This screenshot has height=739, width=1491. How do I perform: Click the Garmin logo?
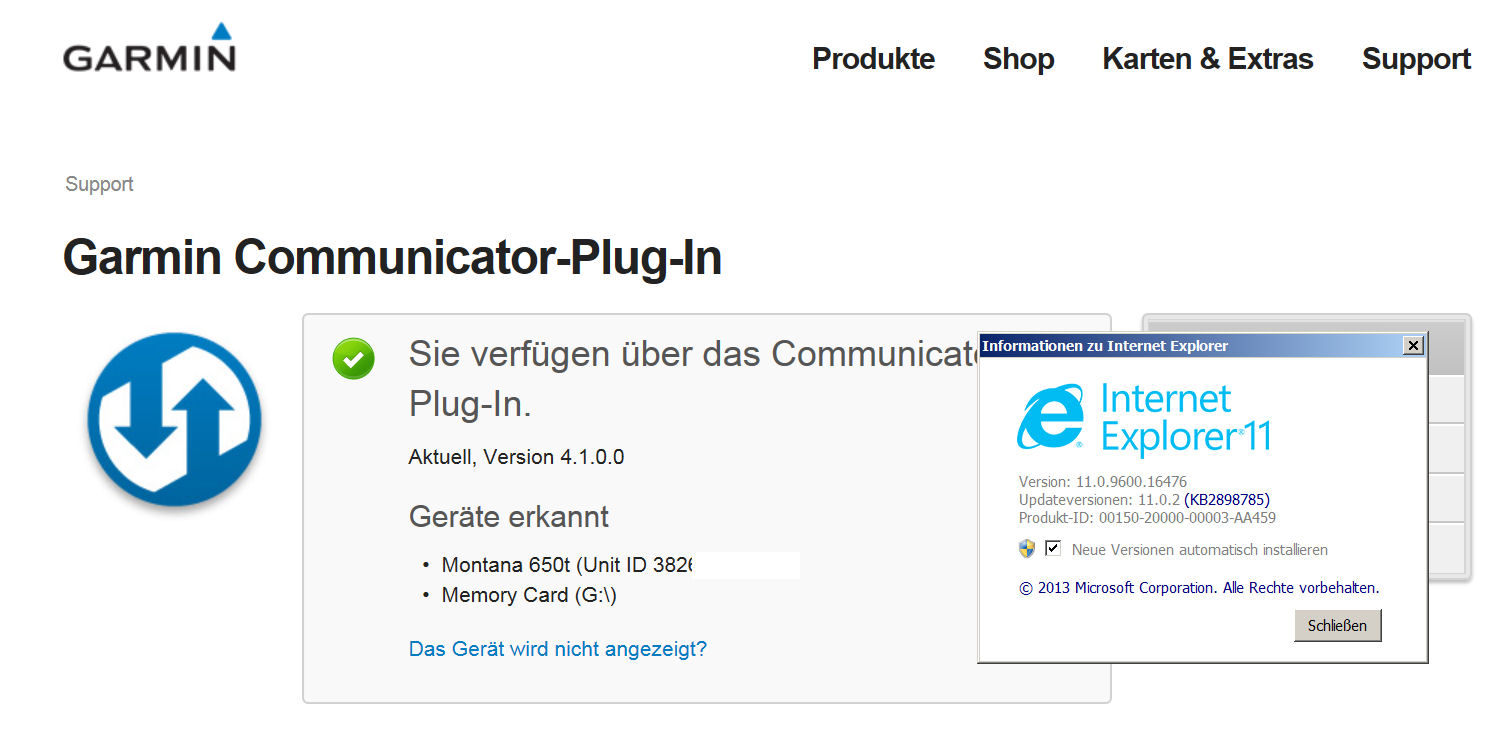pos(149,48)
